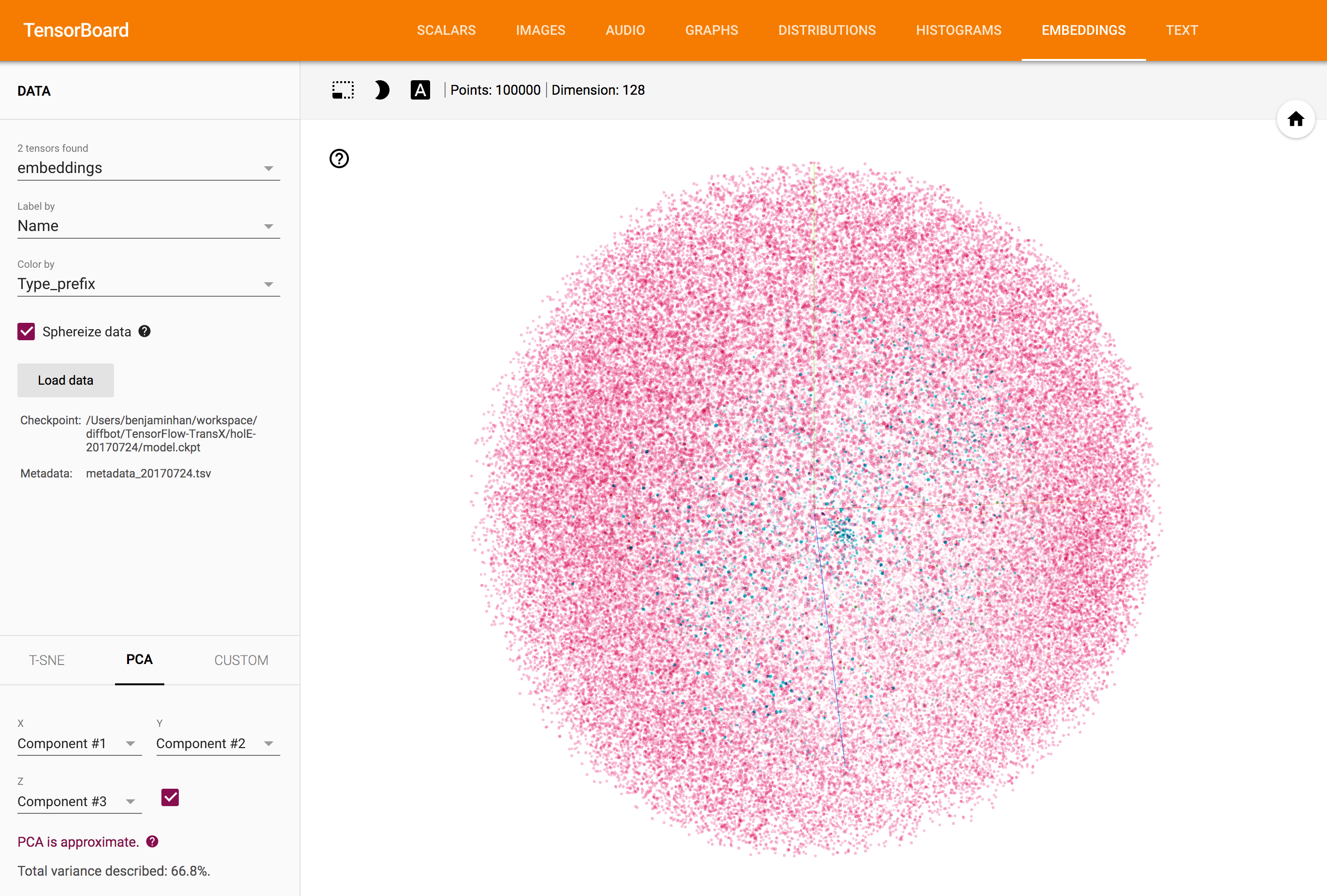
Task: Open the projector help question mark
Action: click(x=339, y=159)
